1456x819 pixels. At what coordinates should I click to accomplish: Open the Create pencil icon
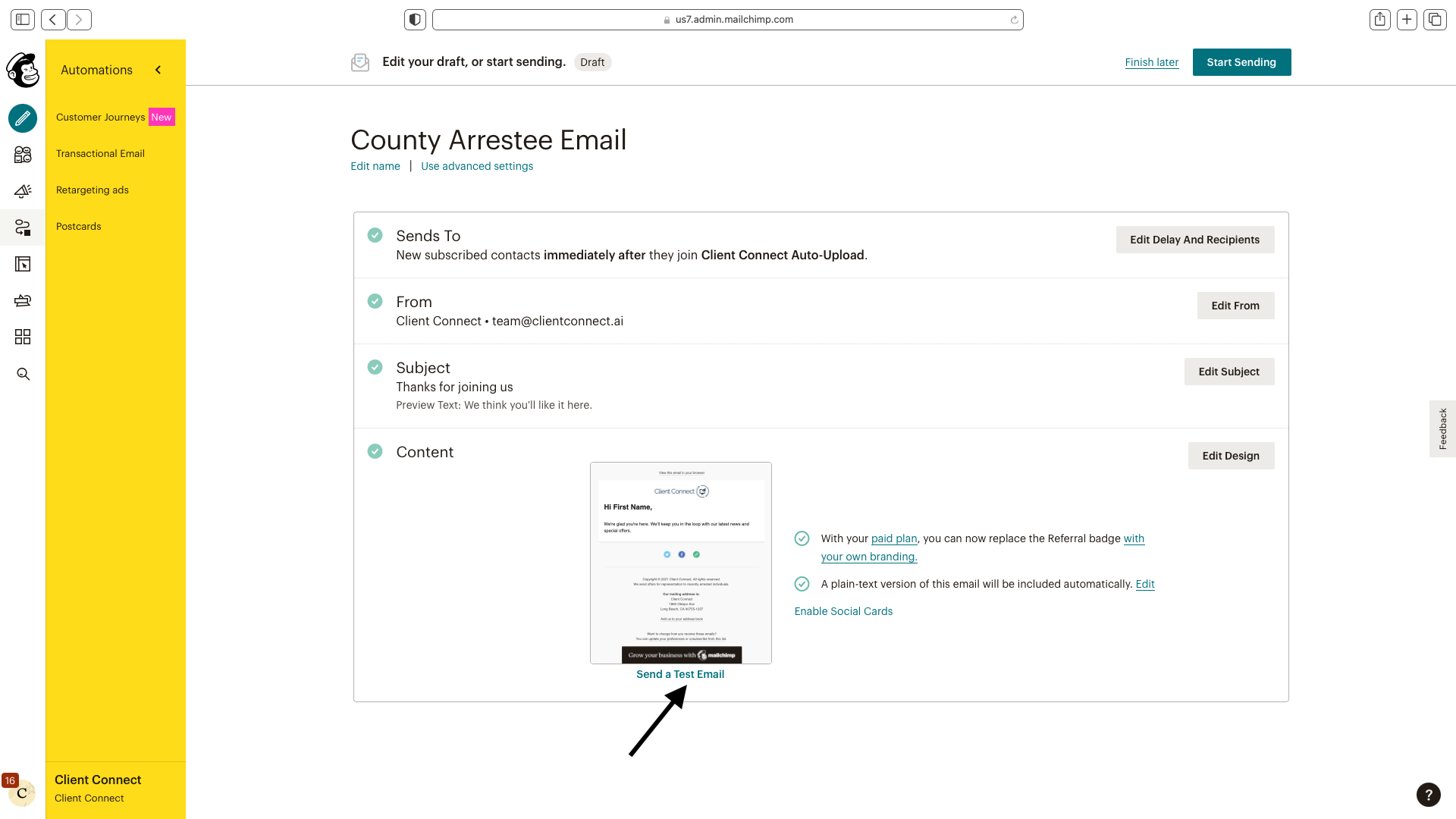[x=23, y=118]
